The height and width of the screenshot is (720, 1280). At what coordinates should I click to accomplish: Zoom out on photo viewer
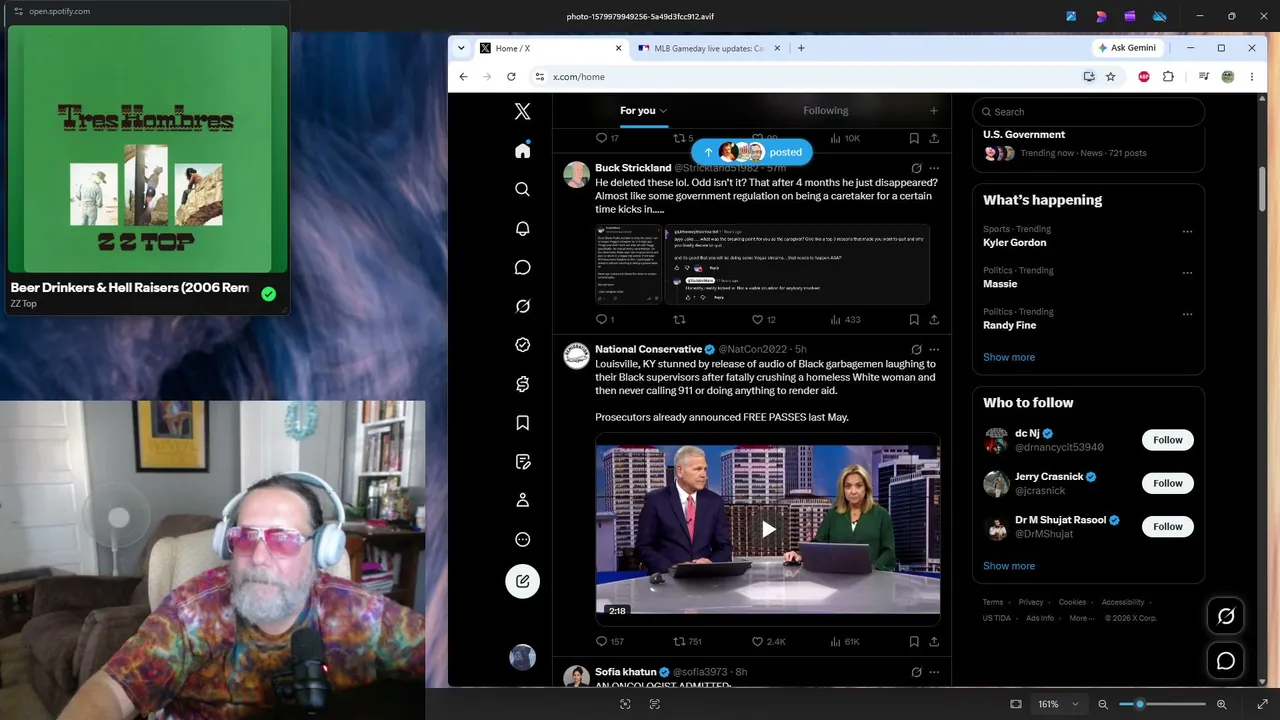pyautogui.click(x=1103, y=704)
